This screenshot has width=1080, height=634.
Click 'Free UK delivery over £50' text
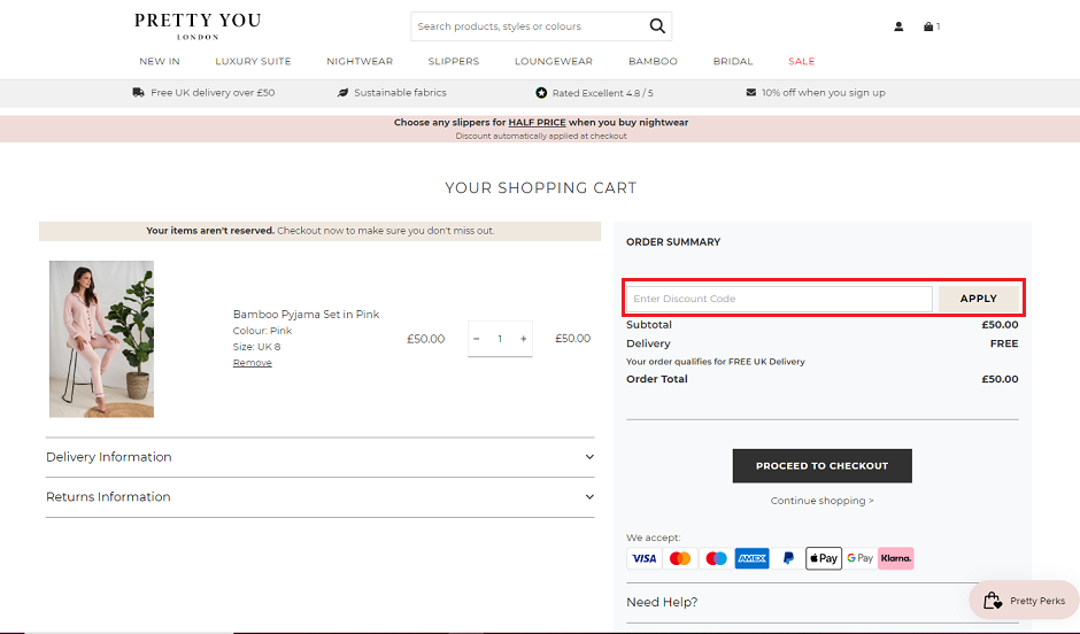(x=213, y=92)
